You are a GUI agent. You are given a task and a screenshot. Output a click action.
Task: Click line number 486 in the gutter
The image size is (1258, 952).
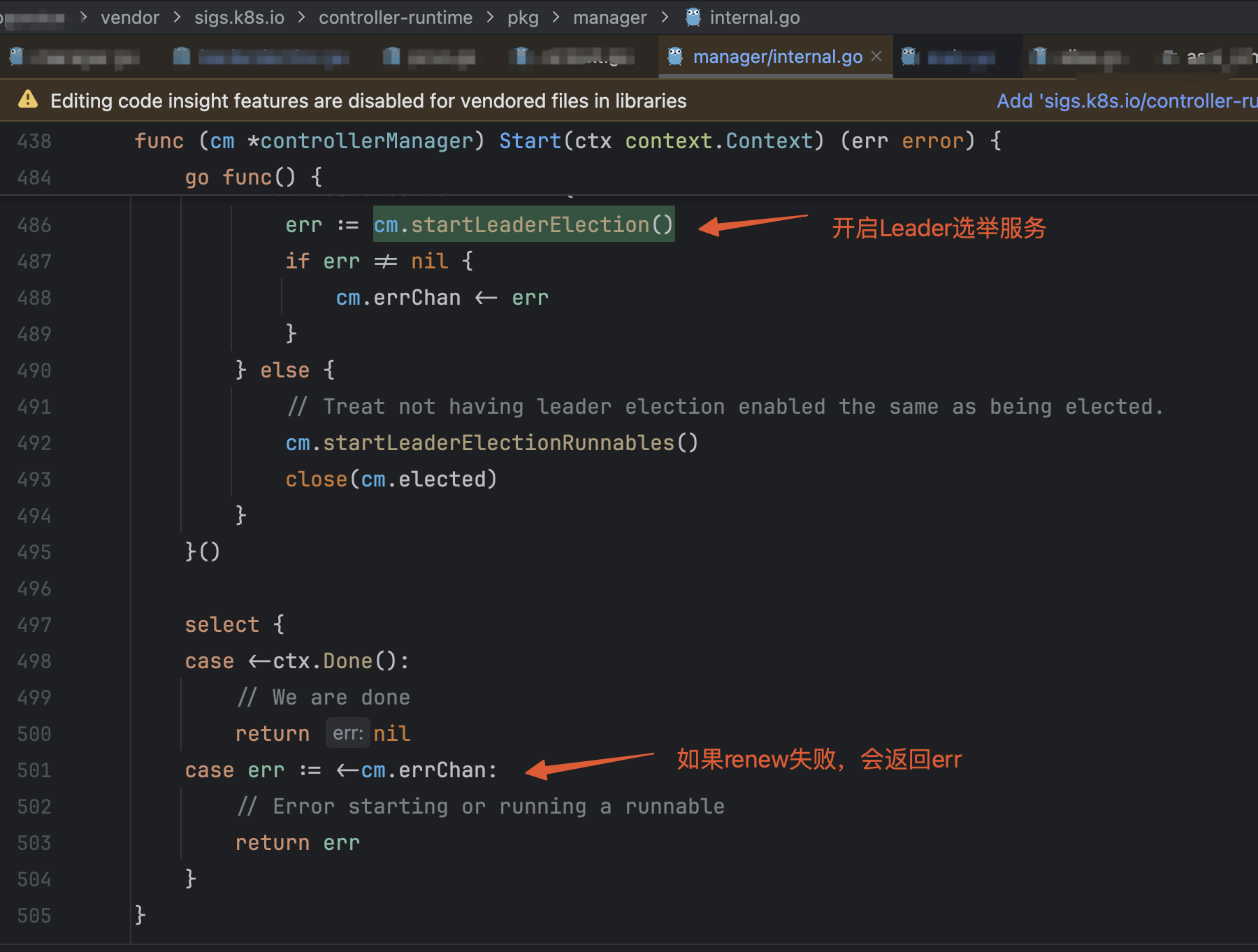[34, 225]
